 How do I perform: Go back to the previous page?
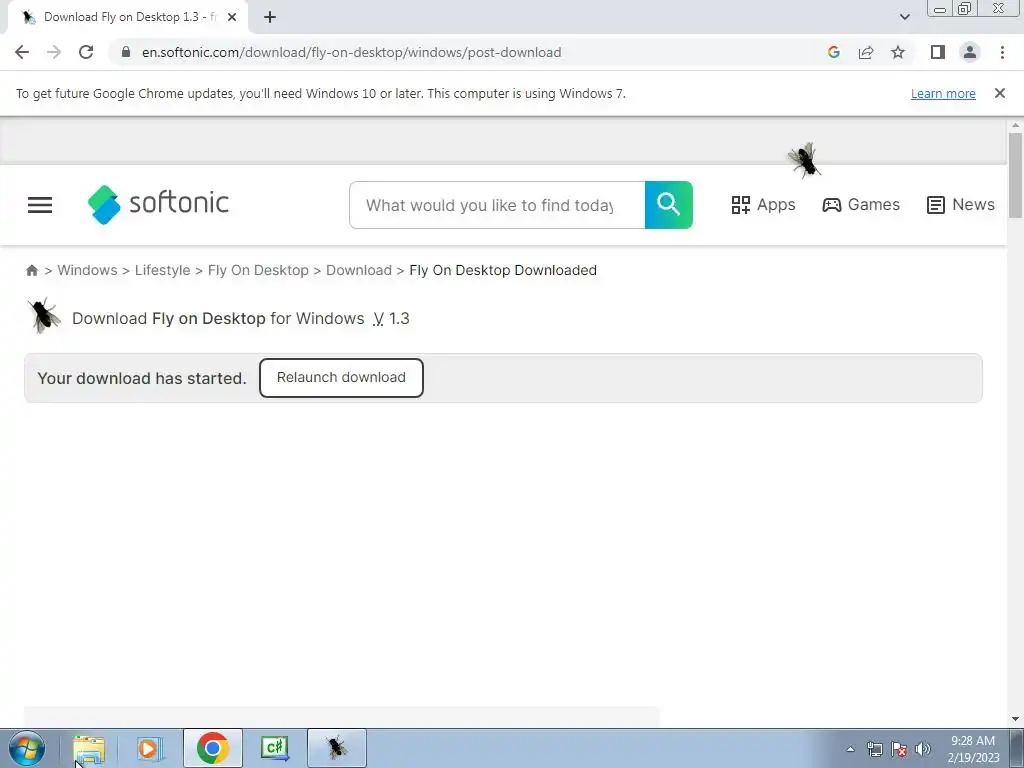(22, 52)
